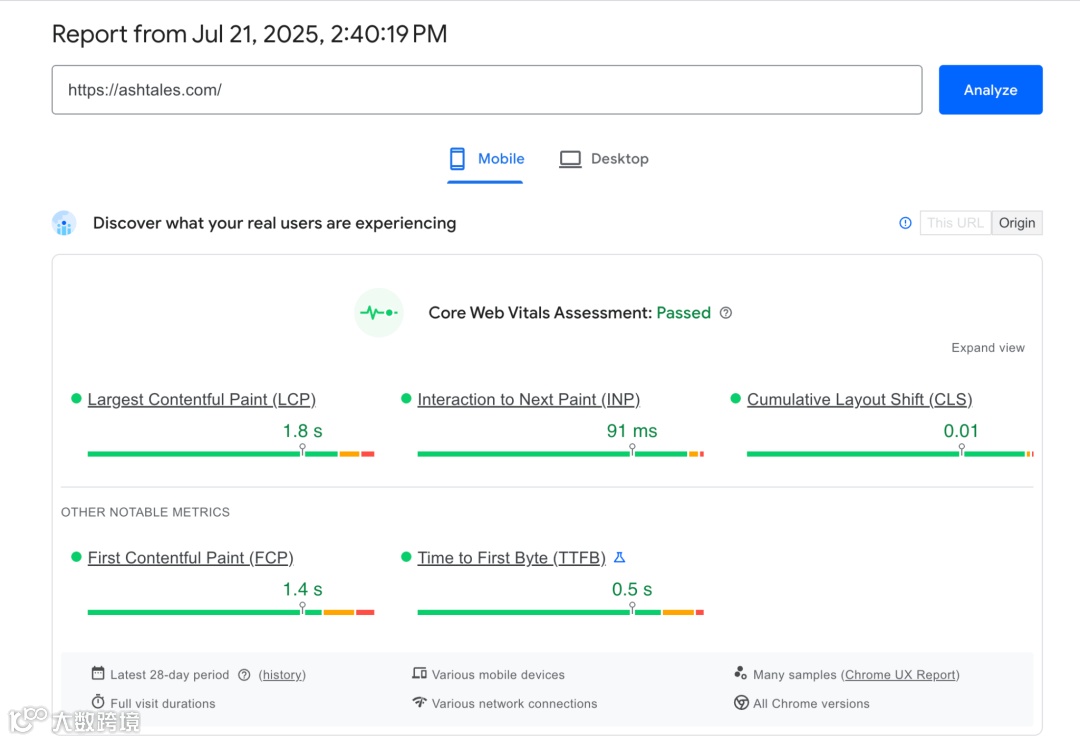Click the help icon next to Passed
The width and height of the screenshot is (1080, 741).
[x=726, y=313]
